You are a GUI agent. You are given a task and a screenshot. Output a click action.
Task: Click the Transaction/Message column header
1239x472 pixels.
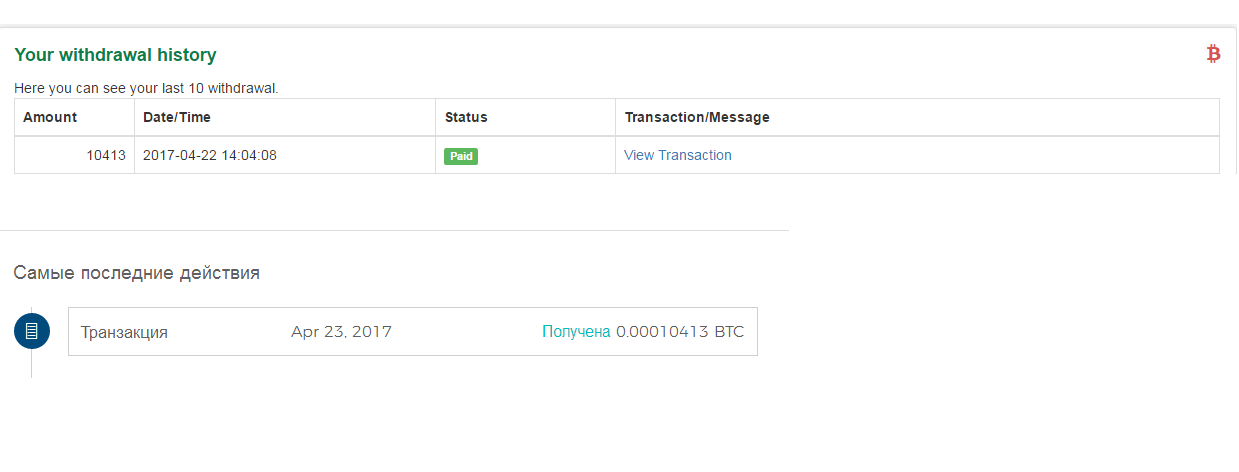click(697, 117)
